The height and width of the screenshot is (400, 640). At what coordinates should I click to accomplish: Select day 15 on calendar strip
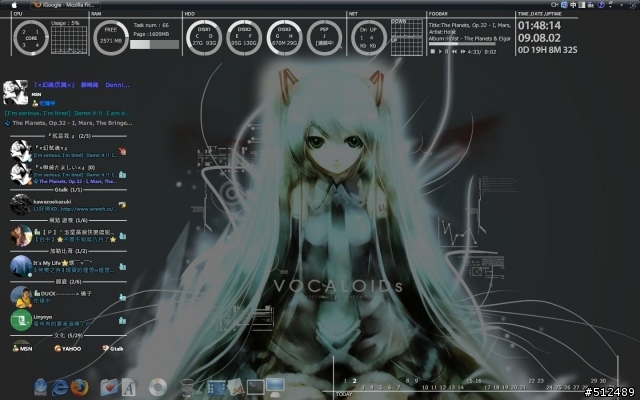tap(469, 381)
